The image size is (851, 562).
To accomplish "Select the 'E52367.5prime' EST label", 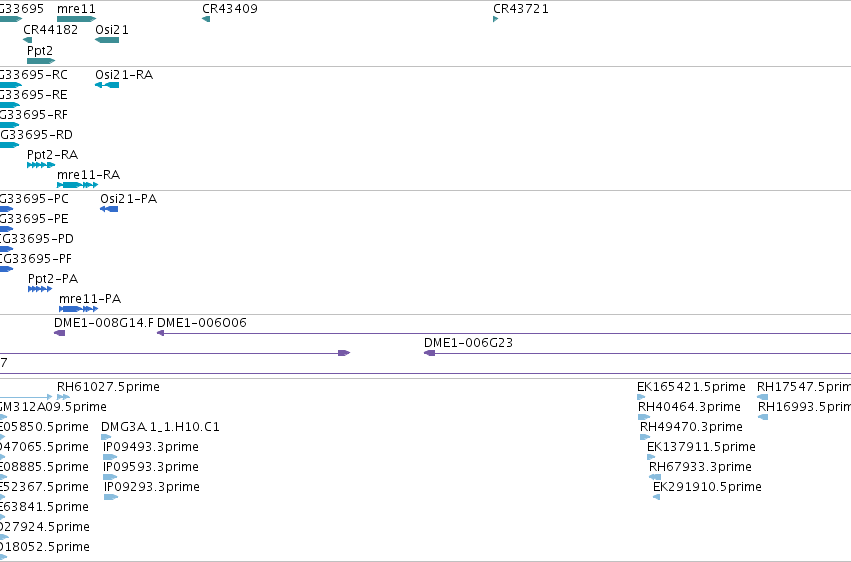I will (44, 487).
